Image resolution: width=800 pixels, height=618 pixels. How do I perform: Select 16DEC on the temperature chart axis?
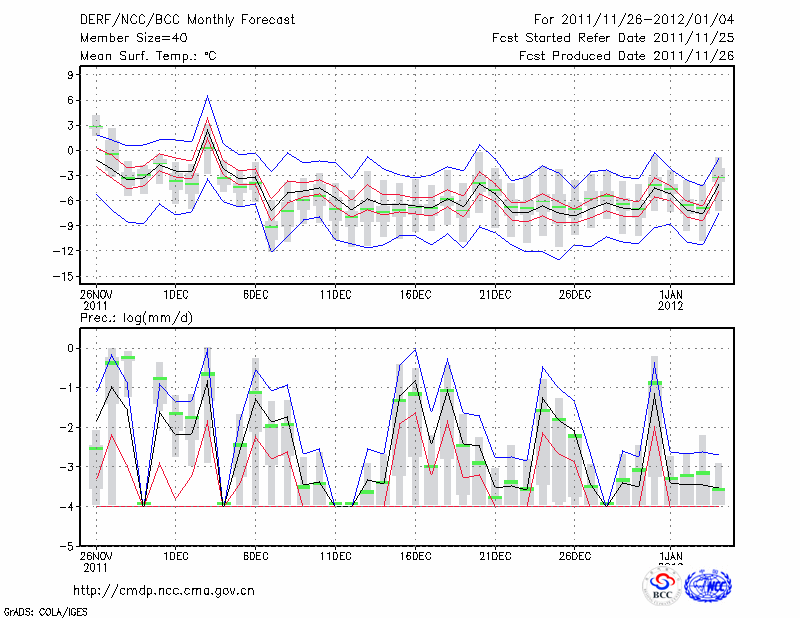coord(415,294)
